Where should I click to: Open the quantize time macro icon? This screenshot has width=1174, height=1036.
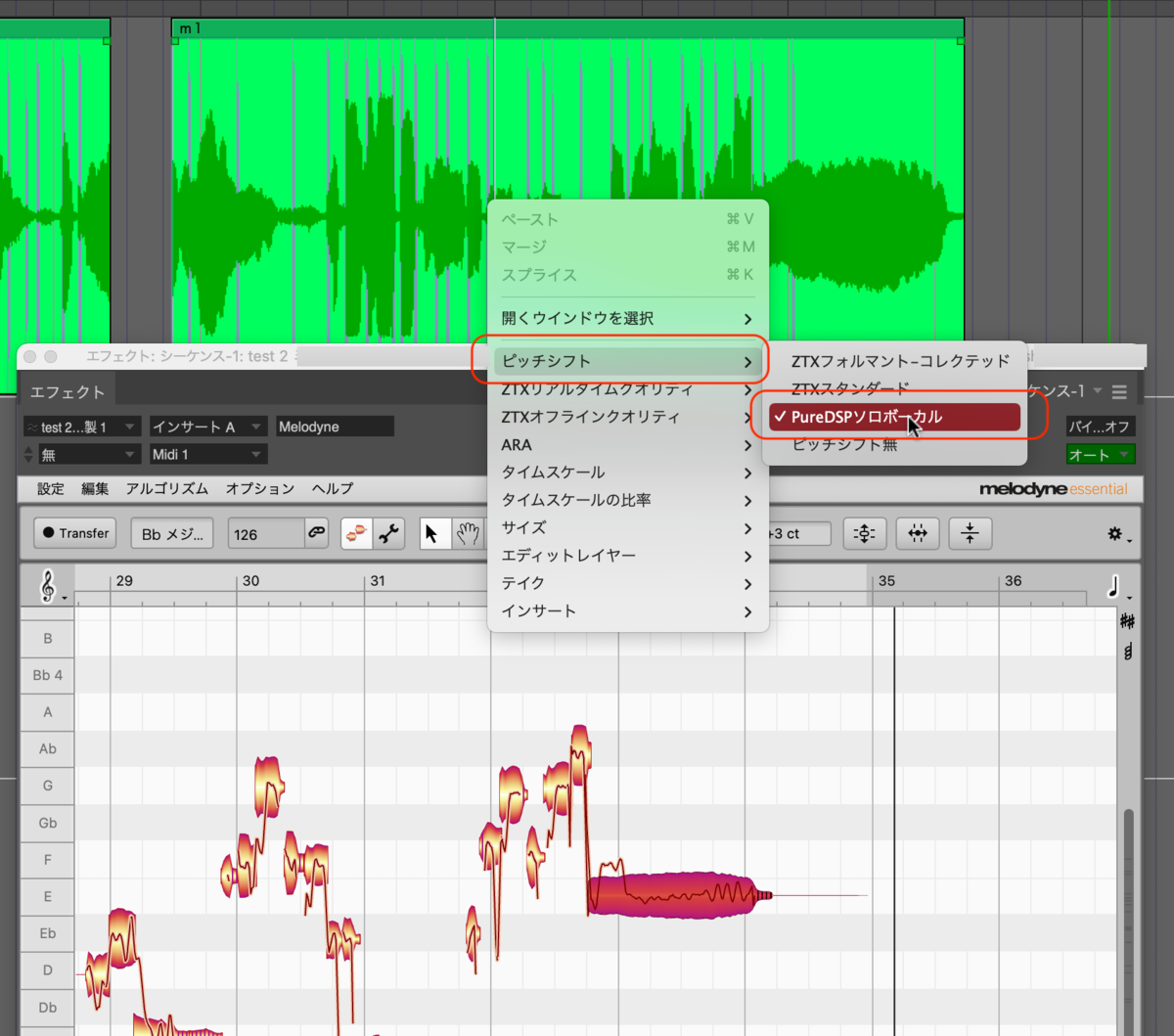click(918, 533)
